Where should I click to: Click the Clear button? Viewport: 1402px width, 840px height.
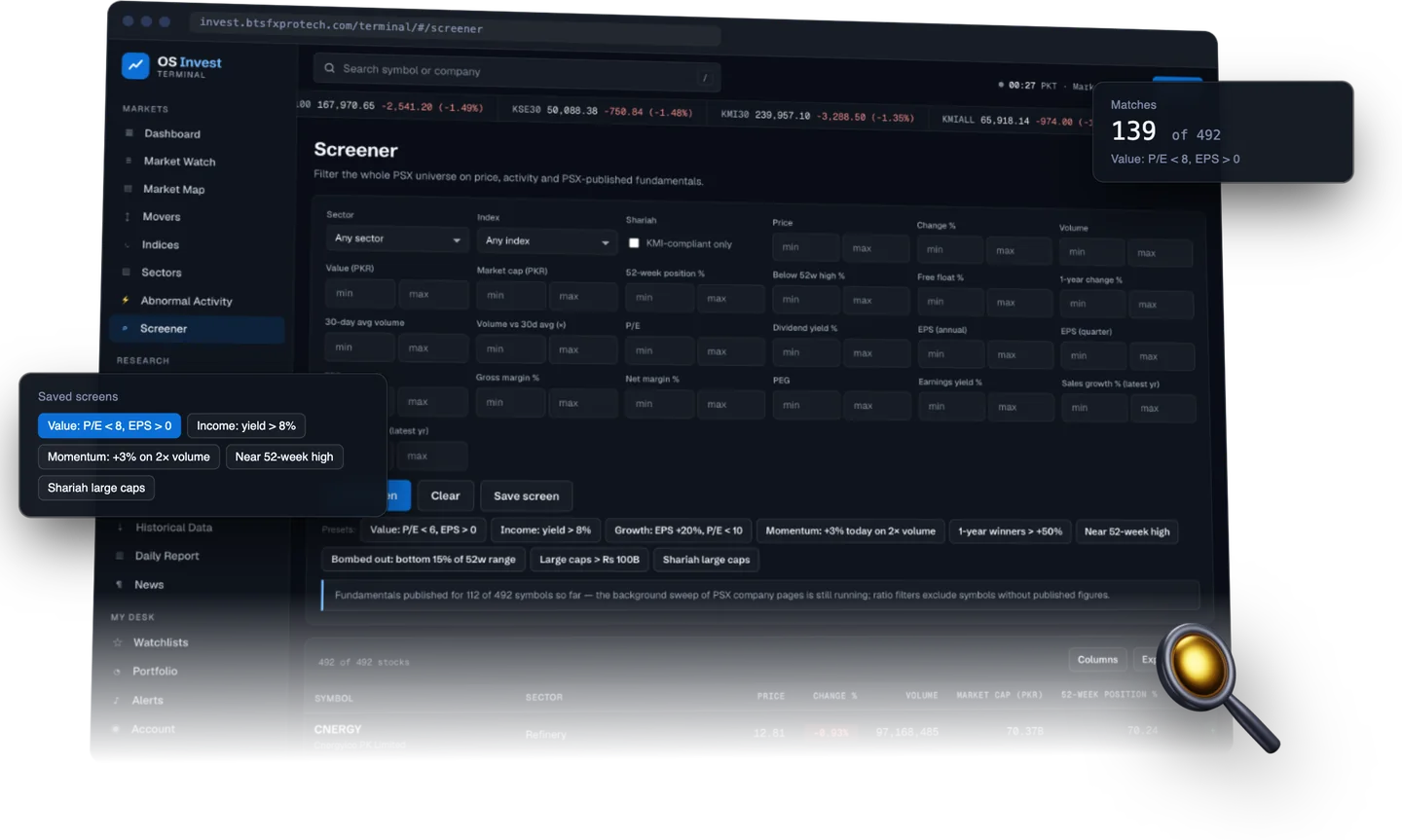point(445,496)
